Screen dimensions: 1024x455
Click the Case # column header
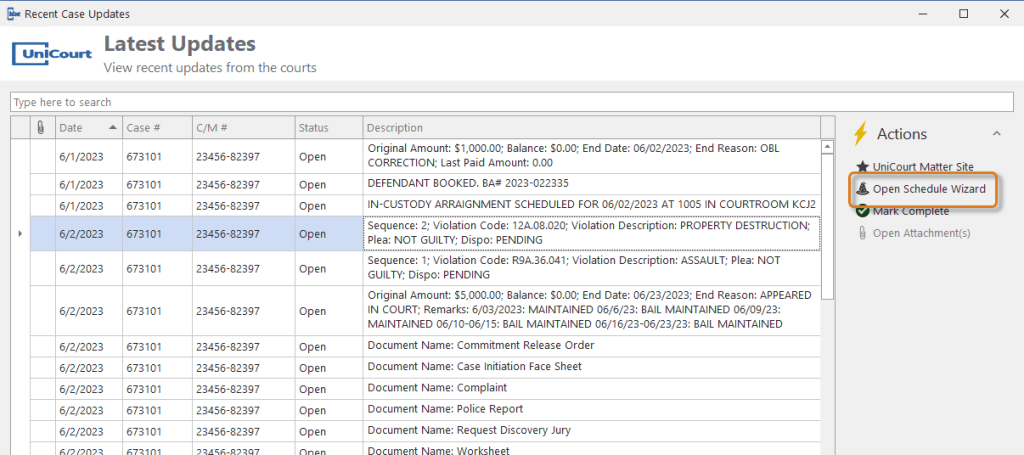[157, 128]
